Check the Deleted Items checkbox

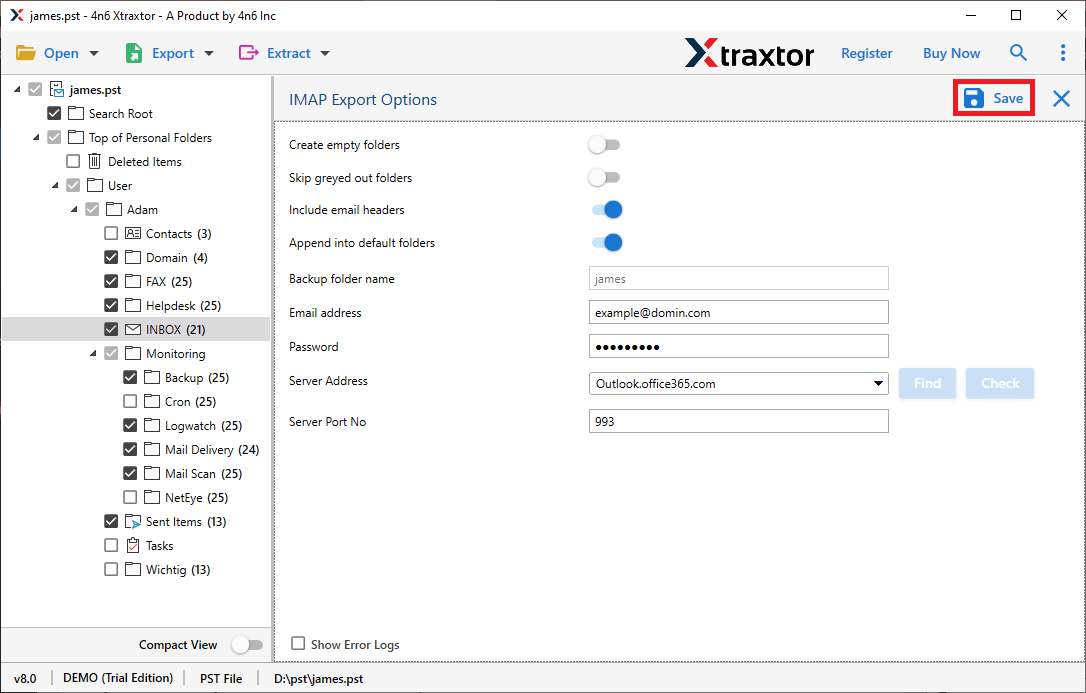[x=73, y=161]
